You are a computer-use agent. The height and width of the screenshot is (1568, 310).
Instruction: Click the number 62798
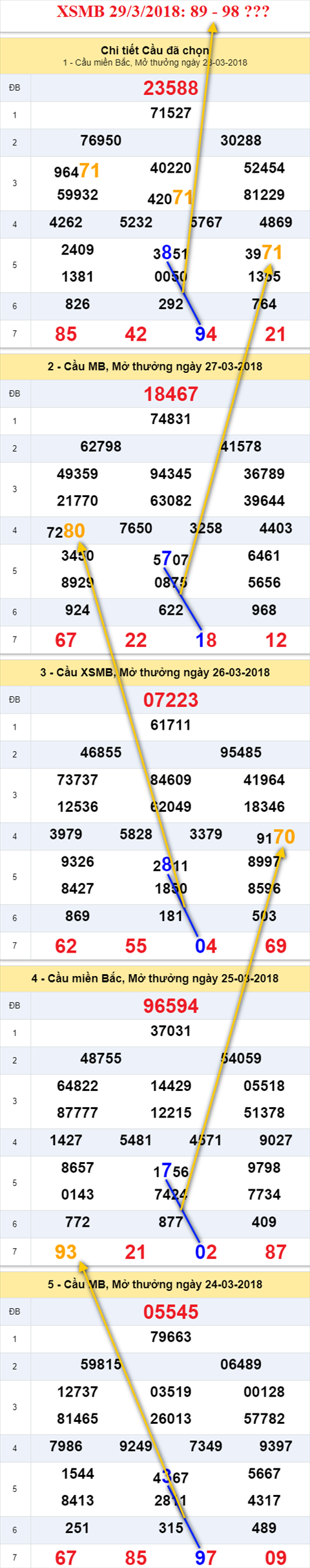coord(101,446)
